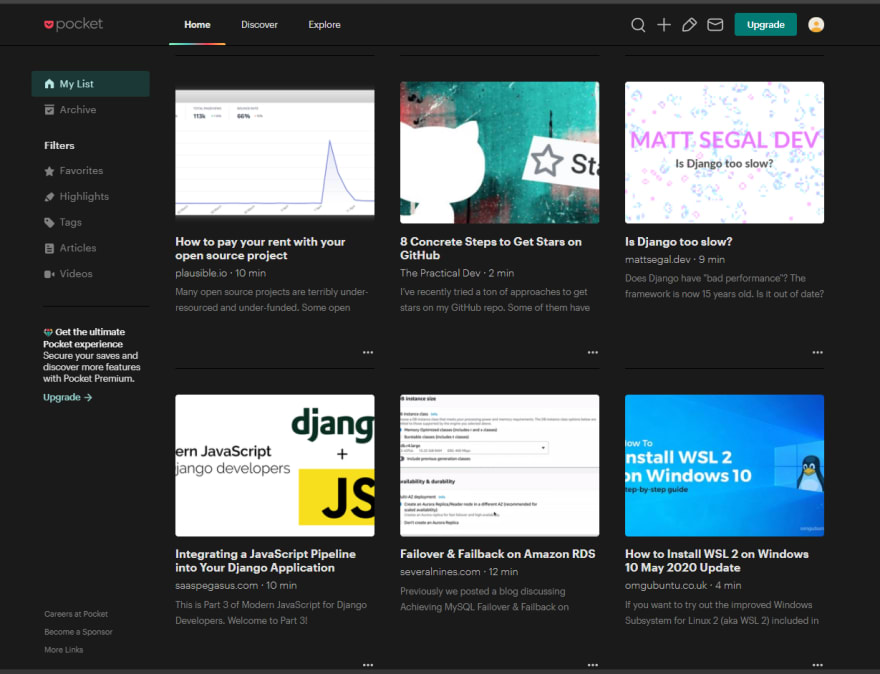The width and height of the screenshot is (880, 674).
Task: Click the Amazon RDS settings screenshot thumbnail
Action: (x=499, y=465)
